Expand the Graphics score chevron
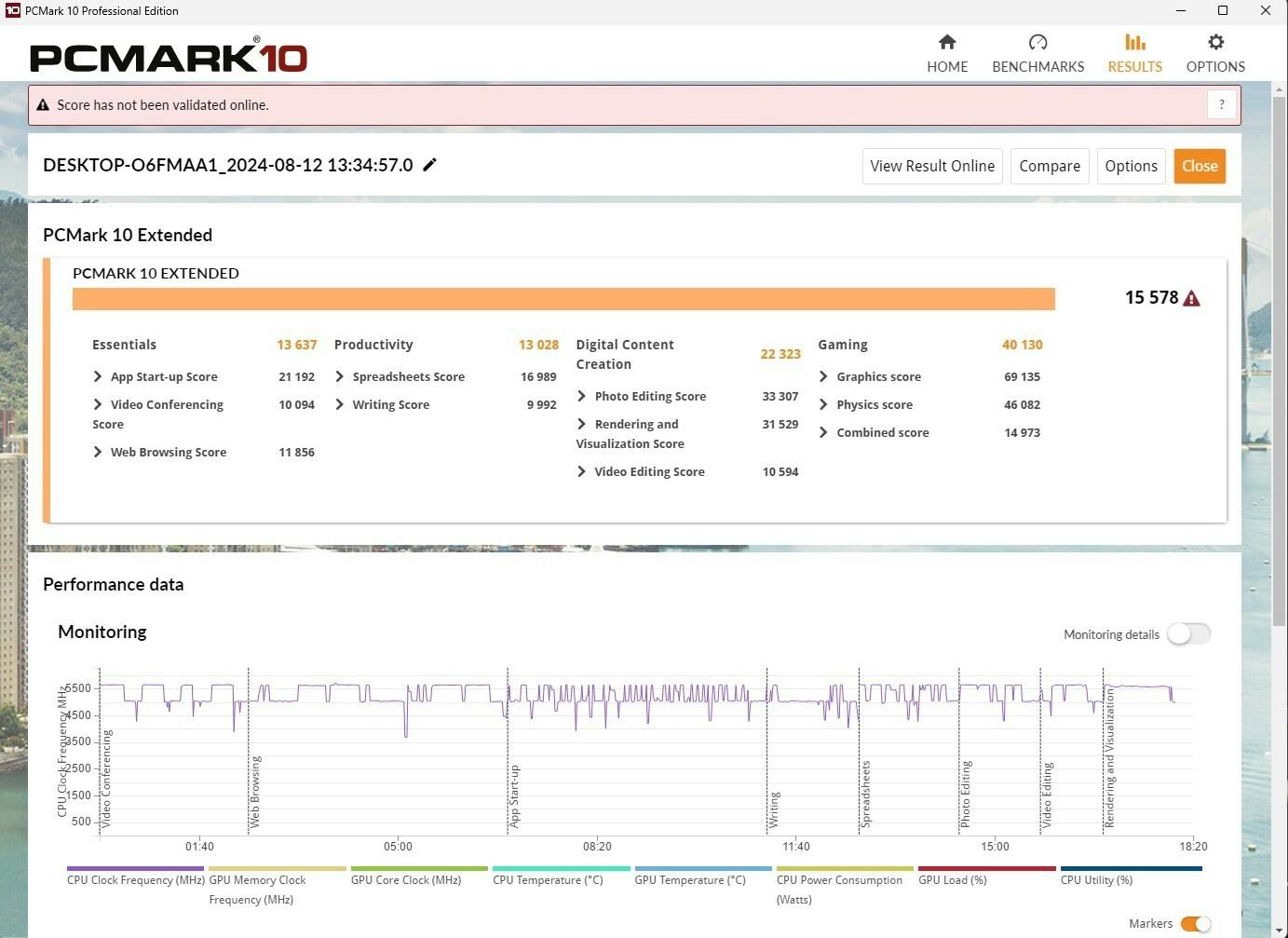The image size is (1288, 938). (823, 376)
